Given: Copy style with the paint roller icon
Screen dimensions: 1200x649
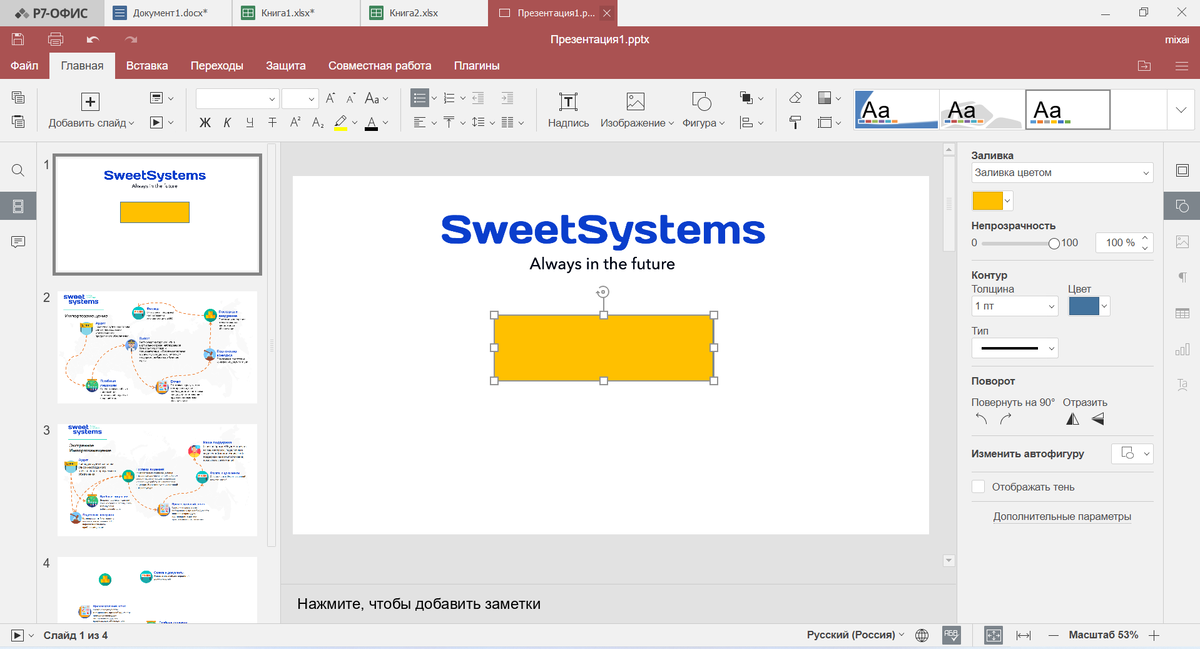Looking at the screenshot, I should tap(796, 122).
